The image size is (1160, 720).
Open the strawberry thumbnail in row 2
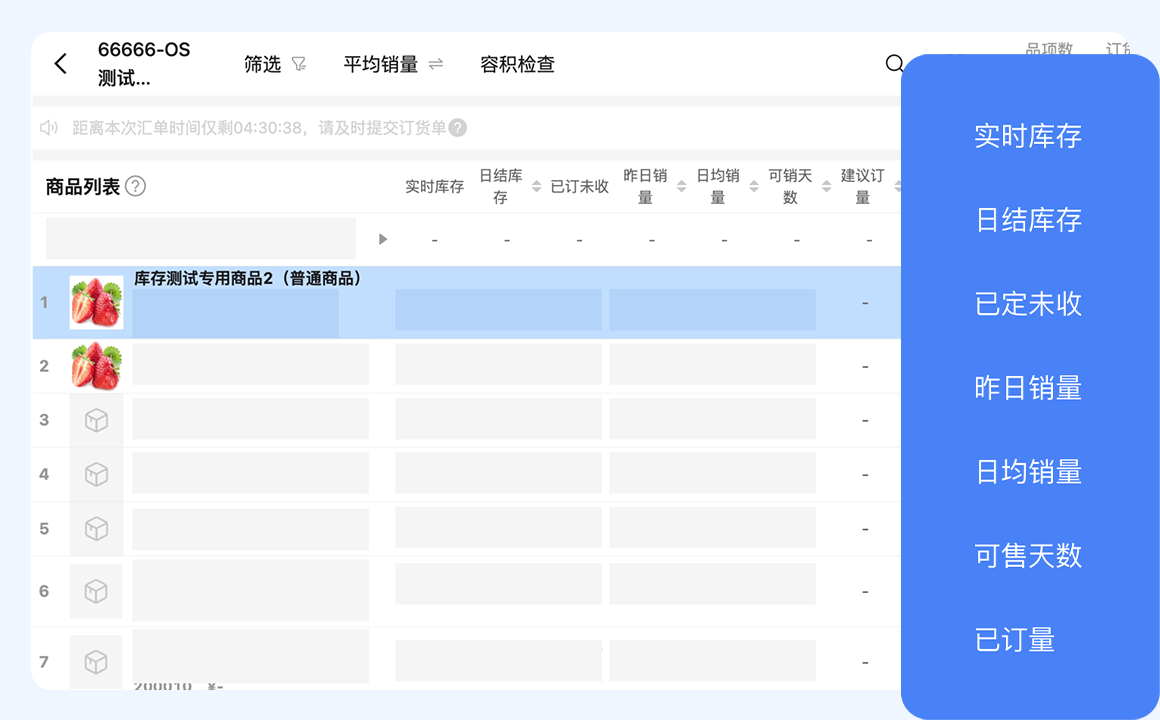tap(96, 366)
